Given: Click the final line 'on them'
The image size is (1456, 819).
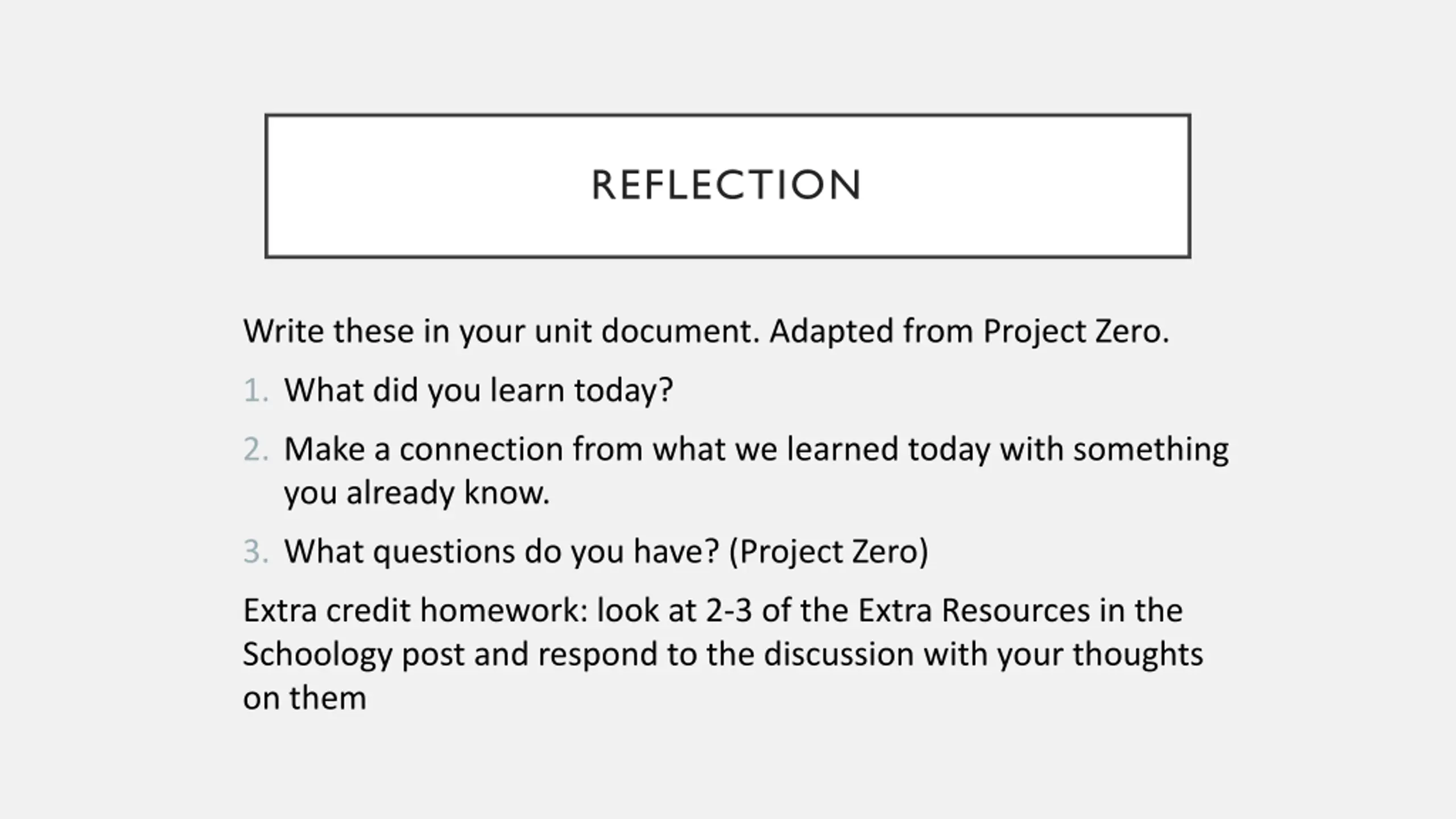Looking at the screenshot, I should (305, 698).
